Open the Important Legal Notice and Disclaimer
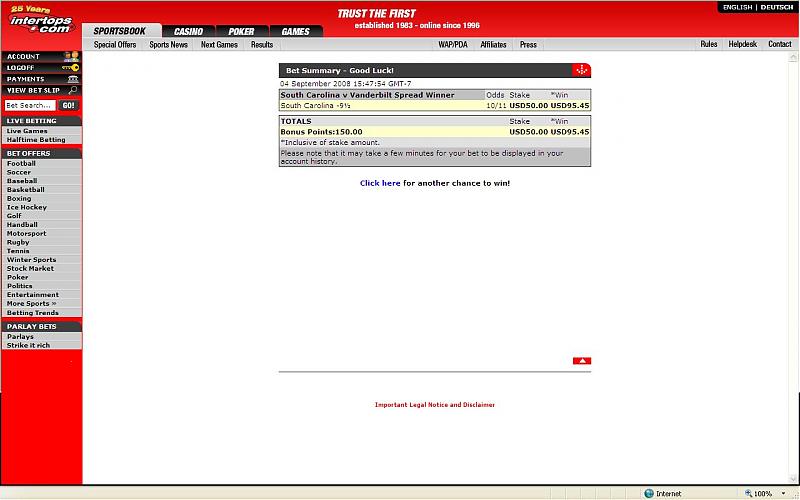 coord(435,405)
